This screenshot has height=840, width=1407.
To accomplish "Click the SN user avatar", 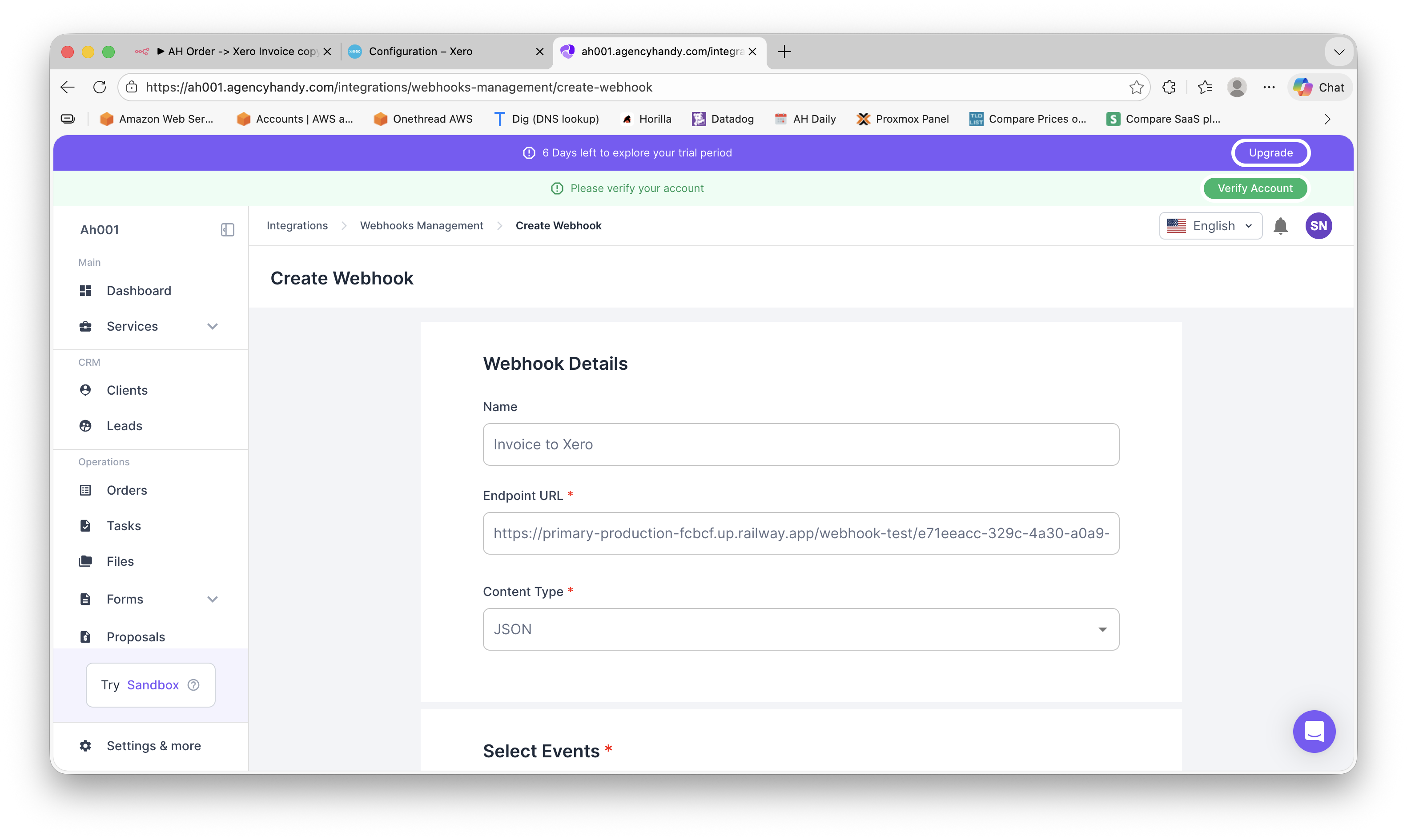I will coord(1319,226).
